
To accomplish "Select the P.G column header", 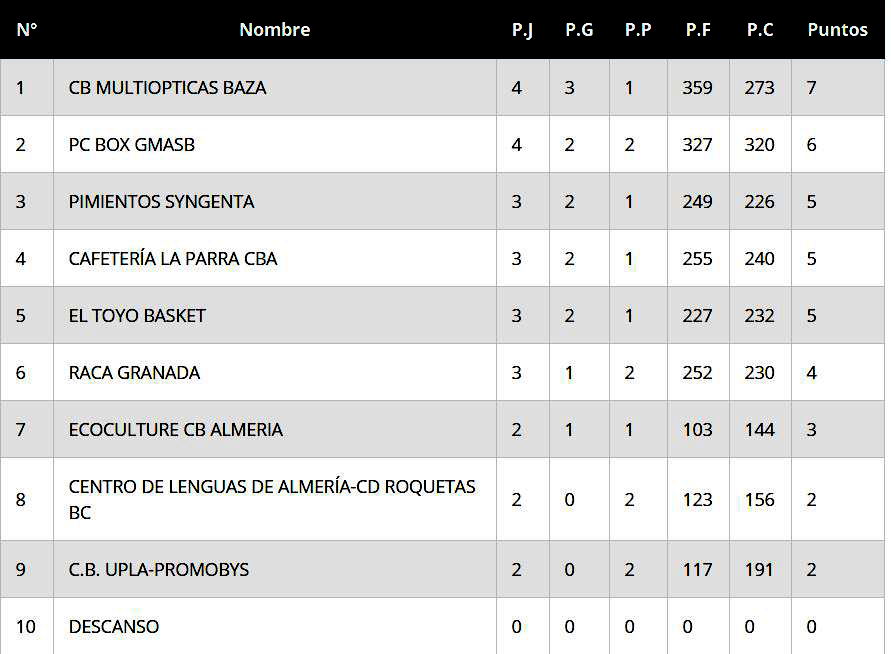I will tap(579, 30).
